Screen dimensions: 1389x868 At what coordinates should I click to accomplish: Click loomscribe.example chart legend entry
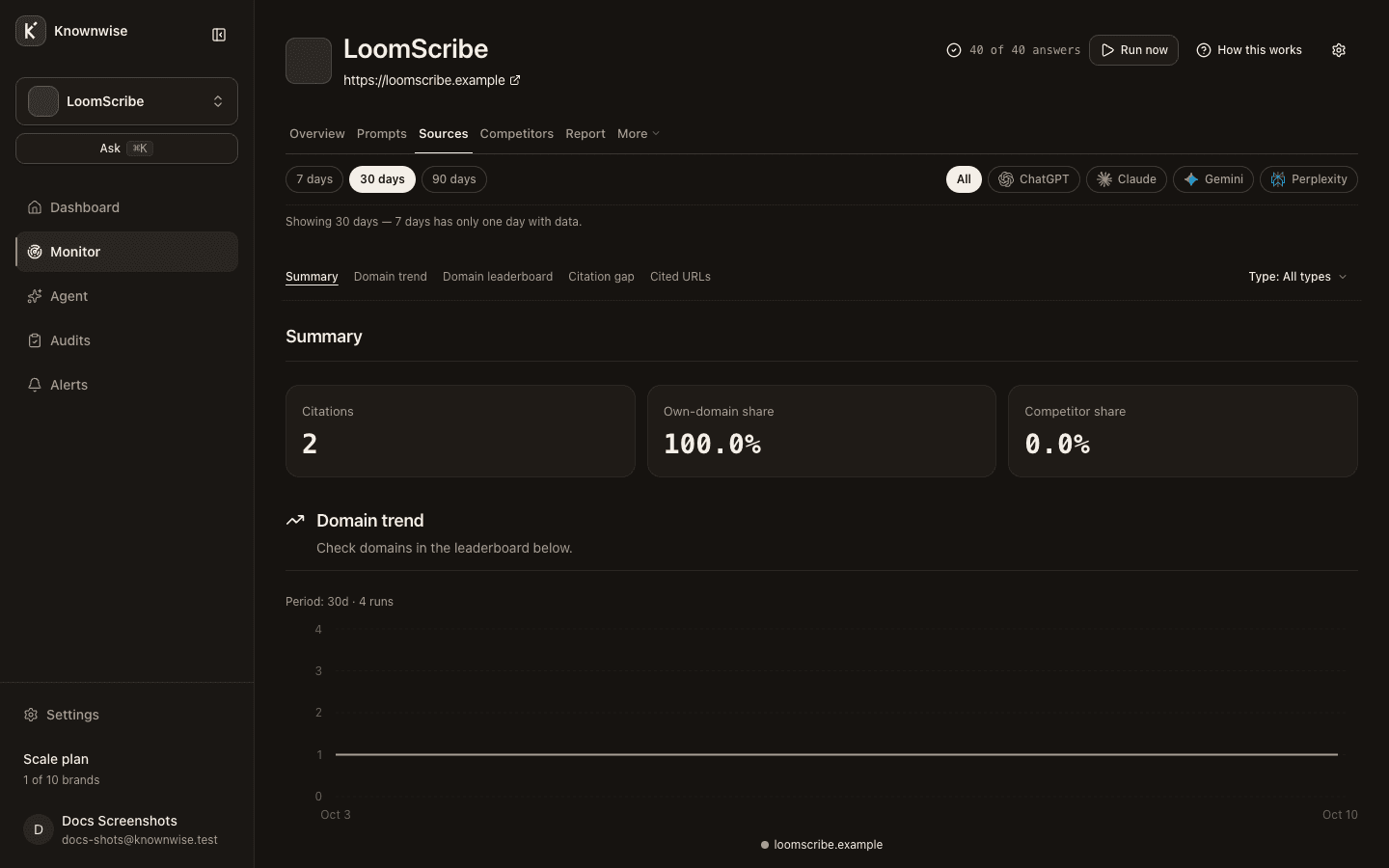tap(822, 845)
